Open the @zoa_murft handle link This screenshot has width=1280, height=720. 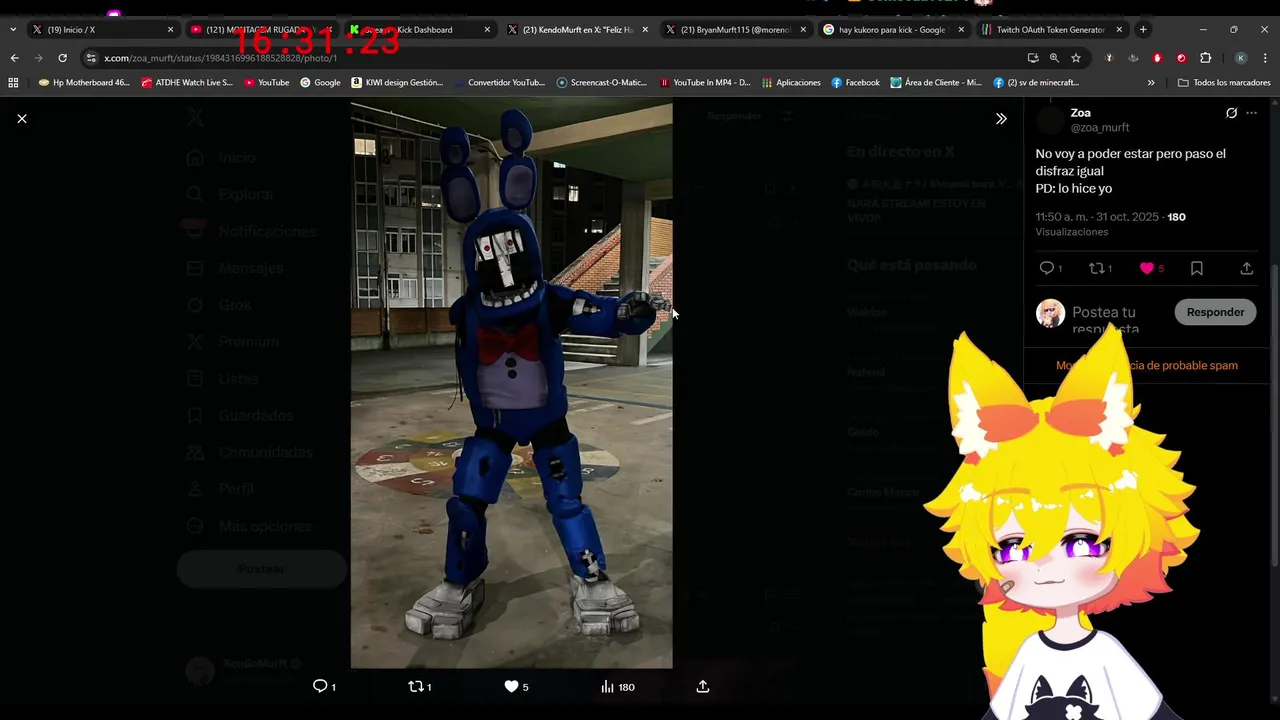[x=1100, y=128]
